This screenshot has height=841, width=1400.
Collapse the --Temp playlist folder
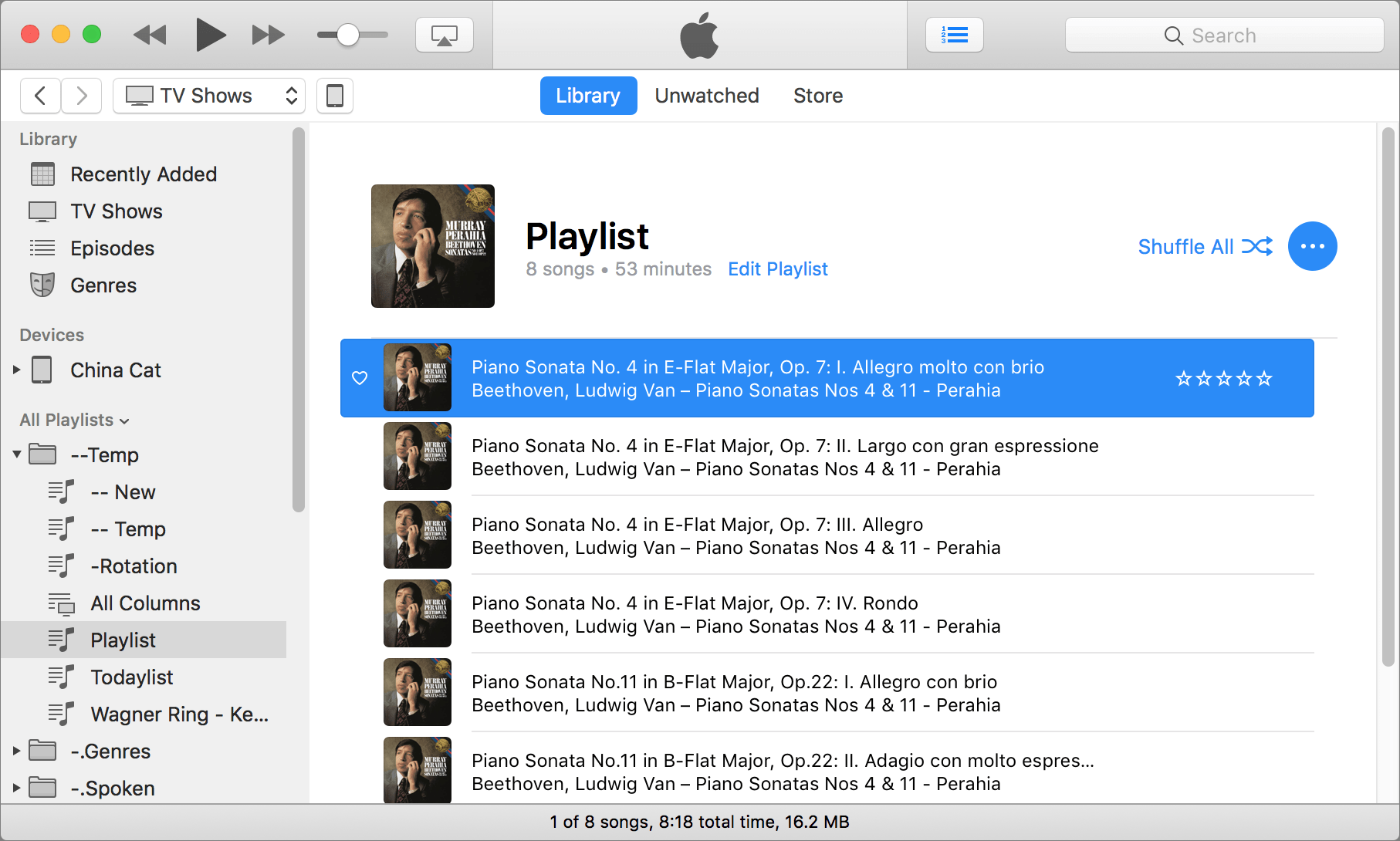coord(16,454)
